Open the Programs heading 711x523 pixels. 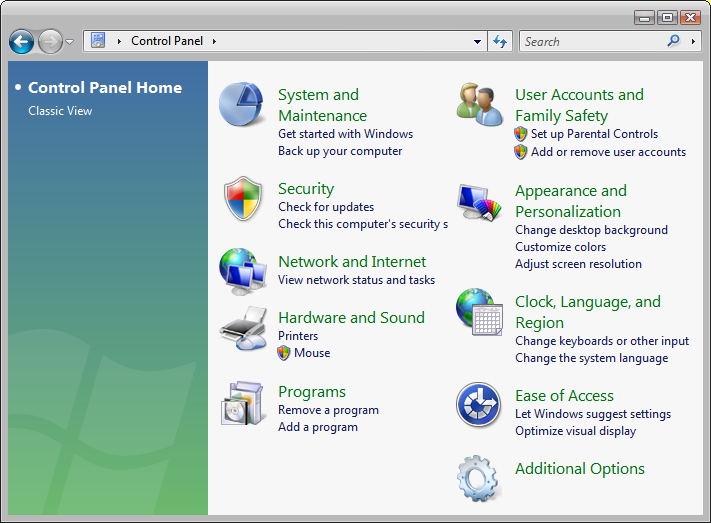point(312,391)
